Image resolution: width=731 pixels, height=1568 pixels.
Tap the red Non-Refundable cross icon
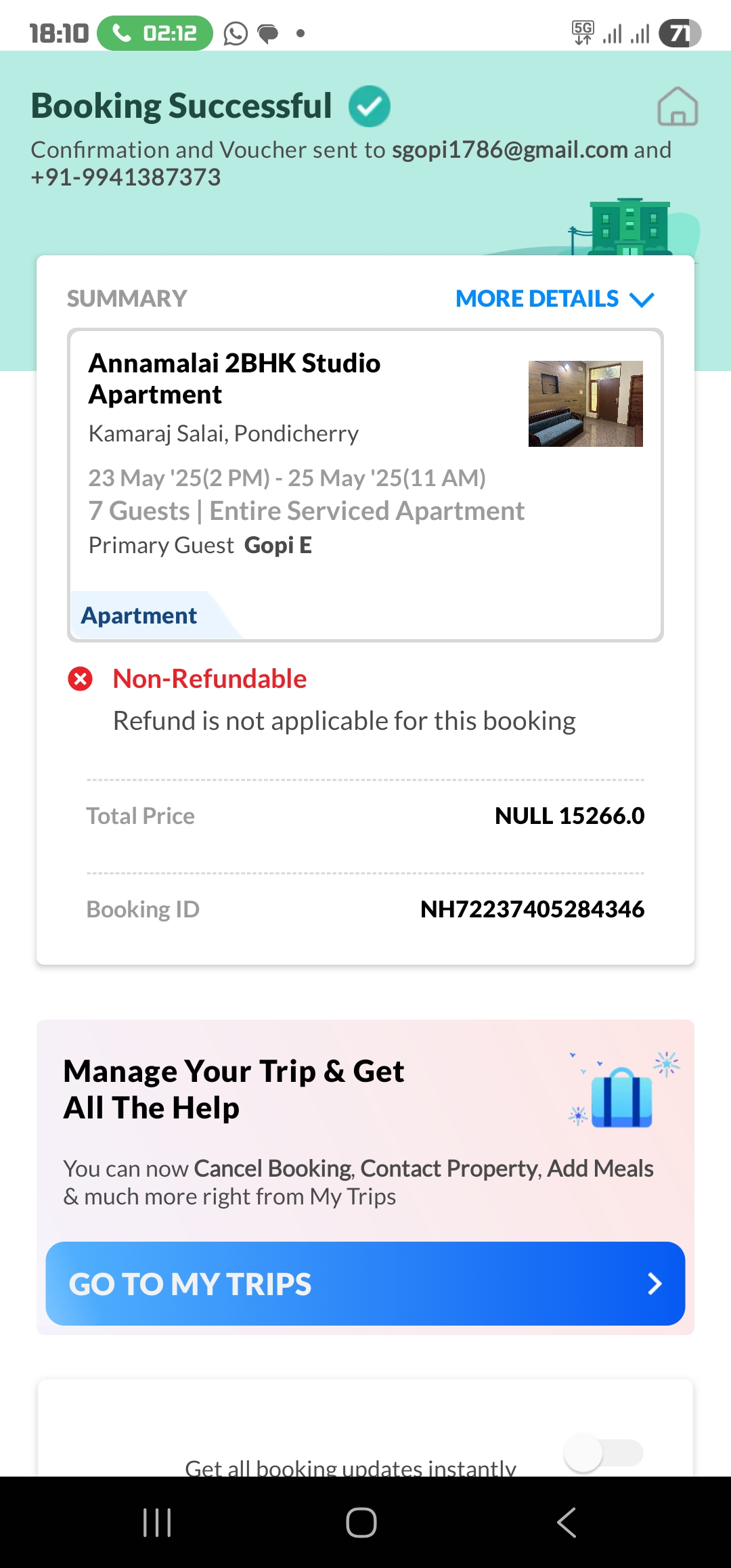point(81,678)
